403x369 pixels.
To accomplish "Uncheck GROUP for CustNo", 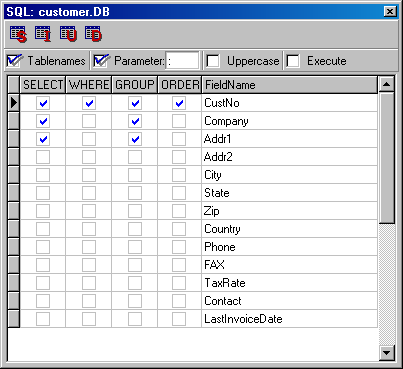I will 135,103.
